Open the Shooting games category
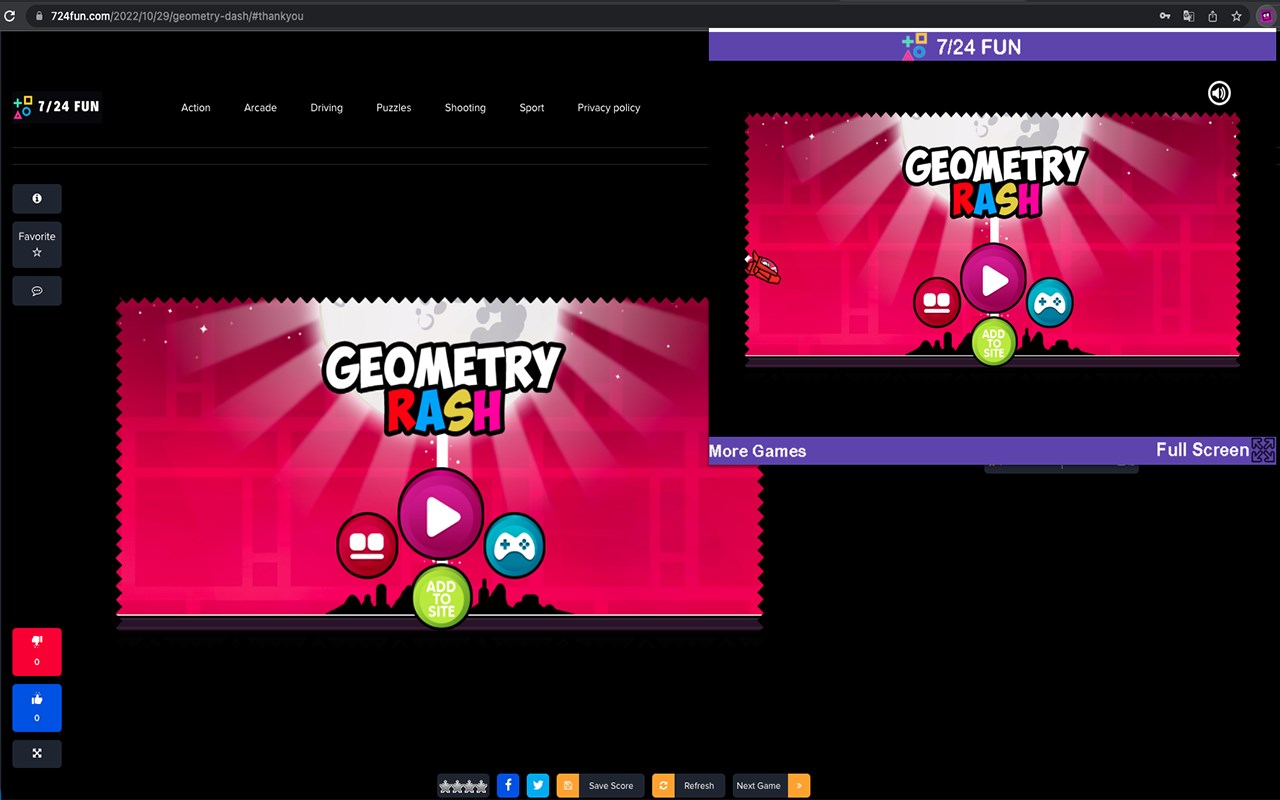The height and width of the screenshot is (800, 1280). [x=465, y=108]
